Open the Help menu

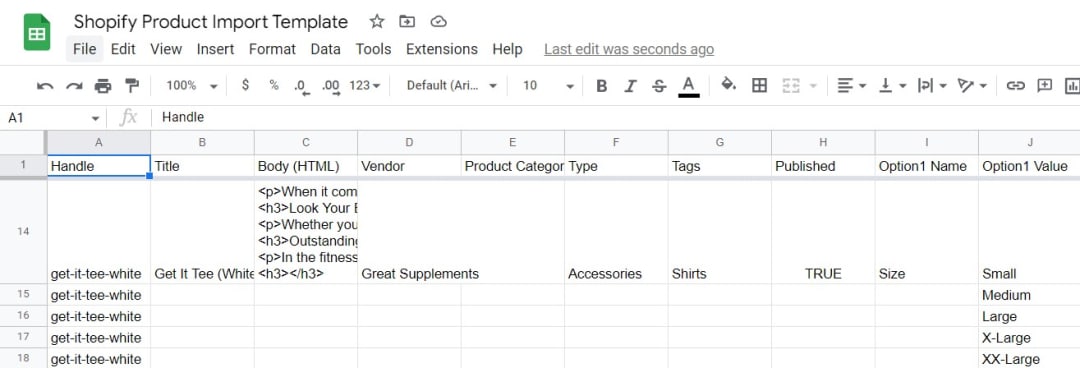[507, 49]
